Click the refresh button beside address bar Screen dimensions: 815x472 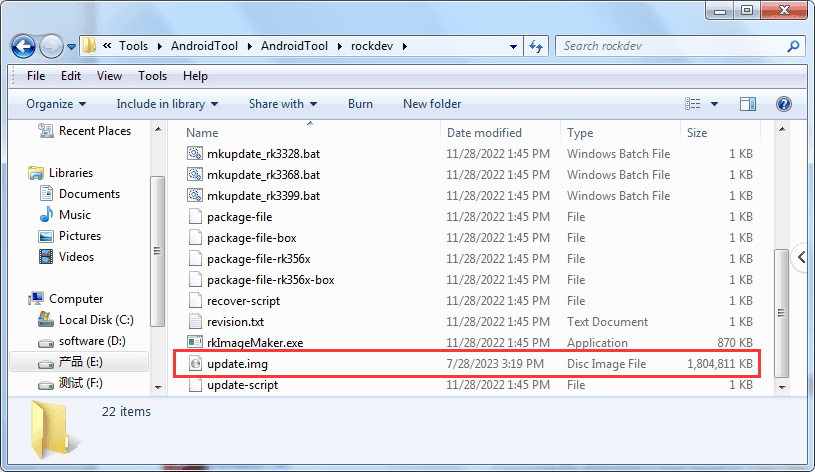(x=535, y=46)
